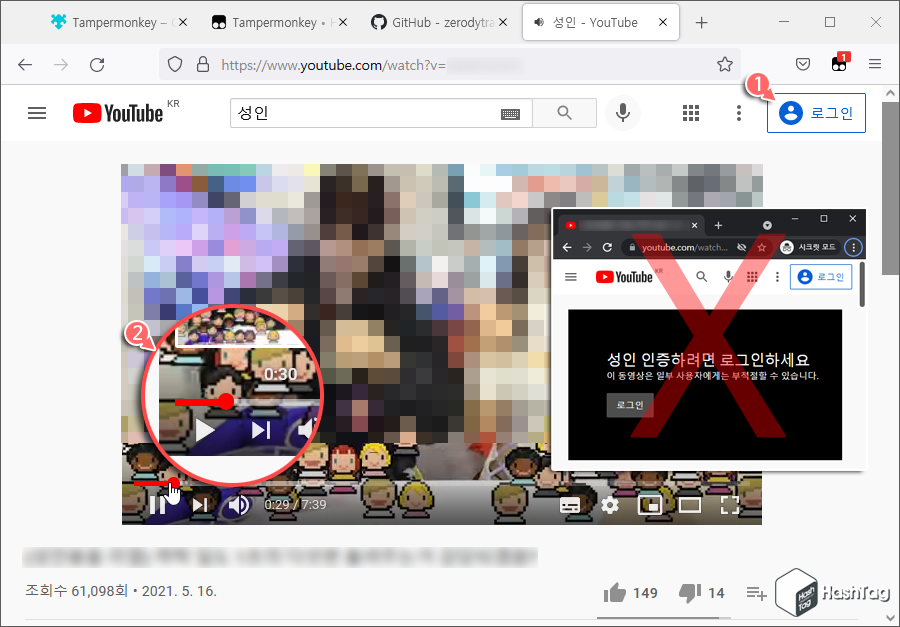Click the 로그인 sign-in button
The height and width of the screenshot is (627, 900).
coord(817,113)
